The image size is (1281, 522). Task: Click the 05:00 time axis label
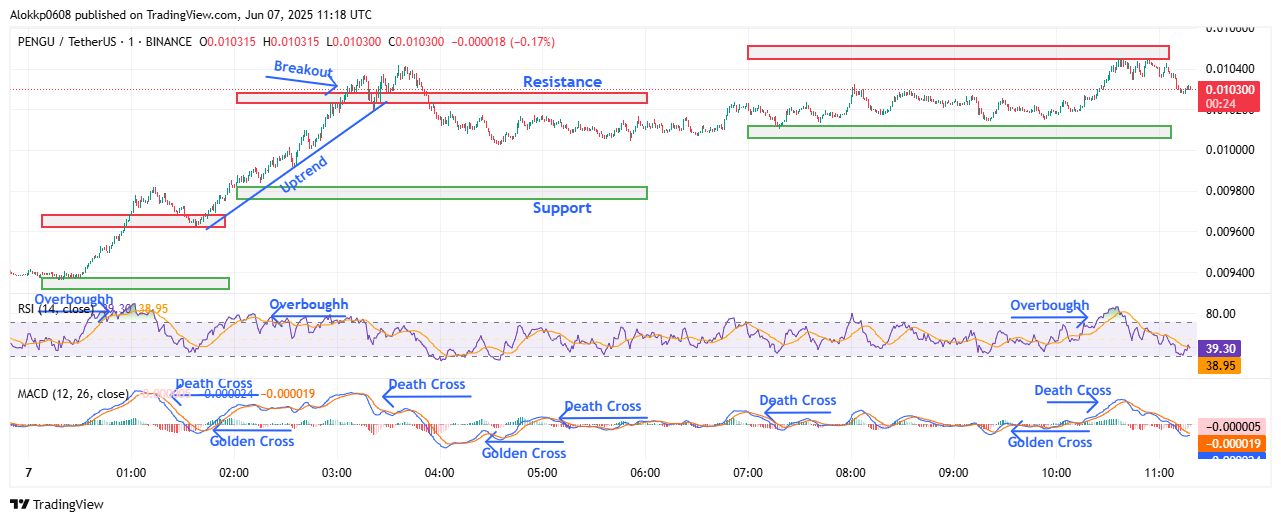pyautogui.click(x=542, y=473)
